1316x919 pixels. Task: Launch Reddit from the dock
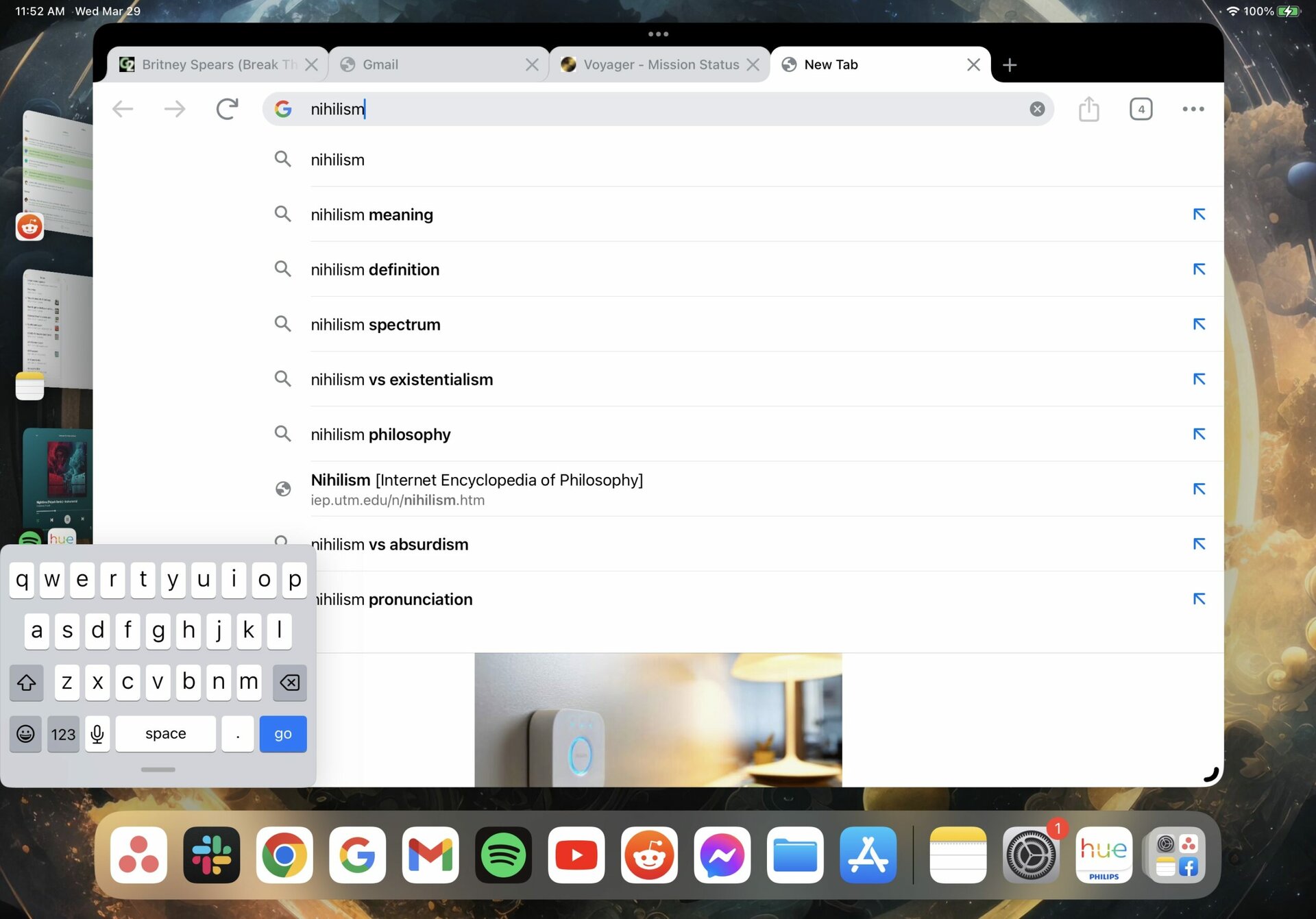[x=649, y=855]
